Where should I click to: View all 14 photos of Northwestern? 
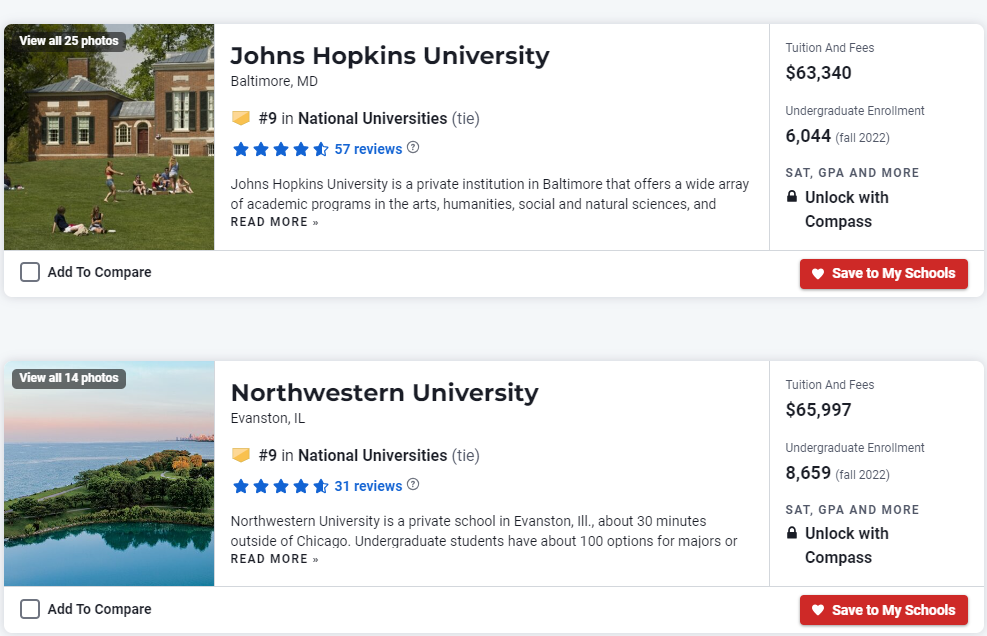tap(69, 378)
